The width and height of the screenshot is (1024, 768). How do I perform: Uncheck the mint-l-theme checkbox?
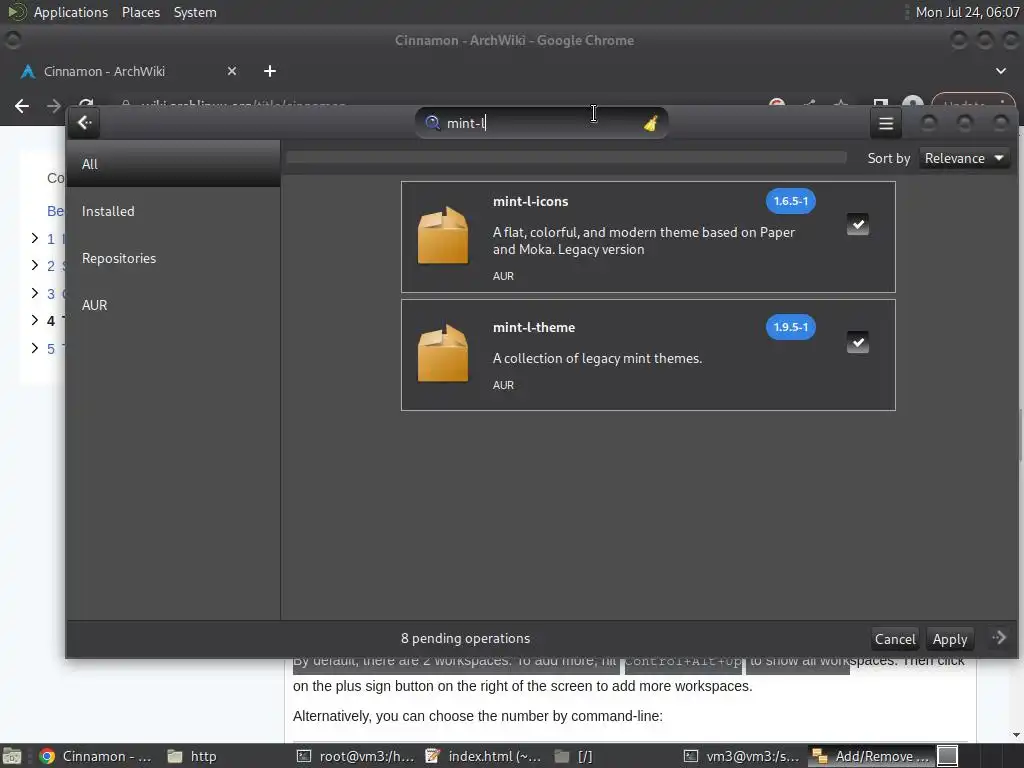[x=857, y=342]
